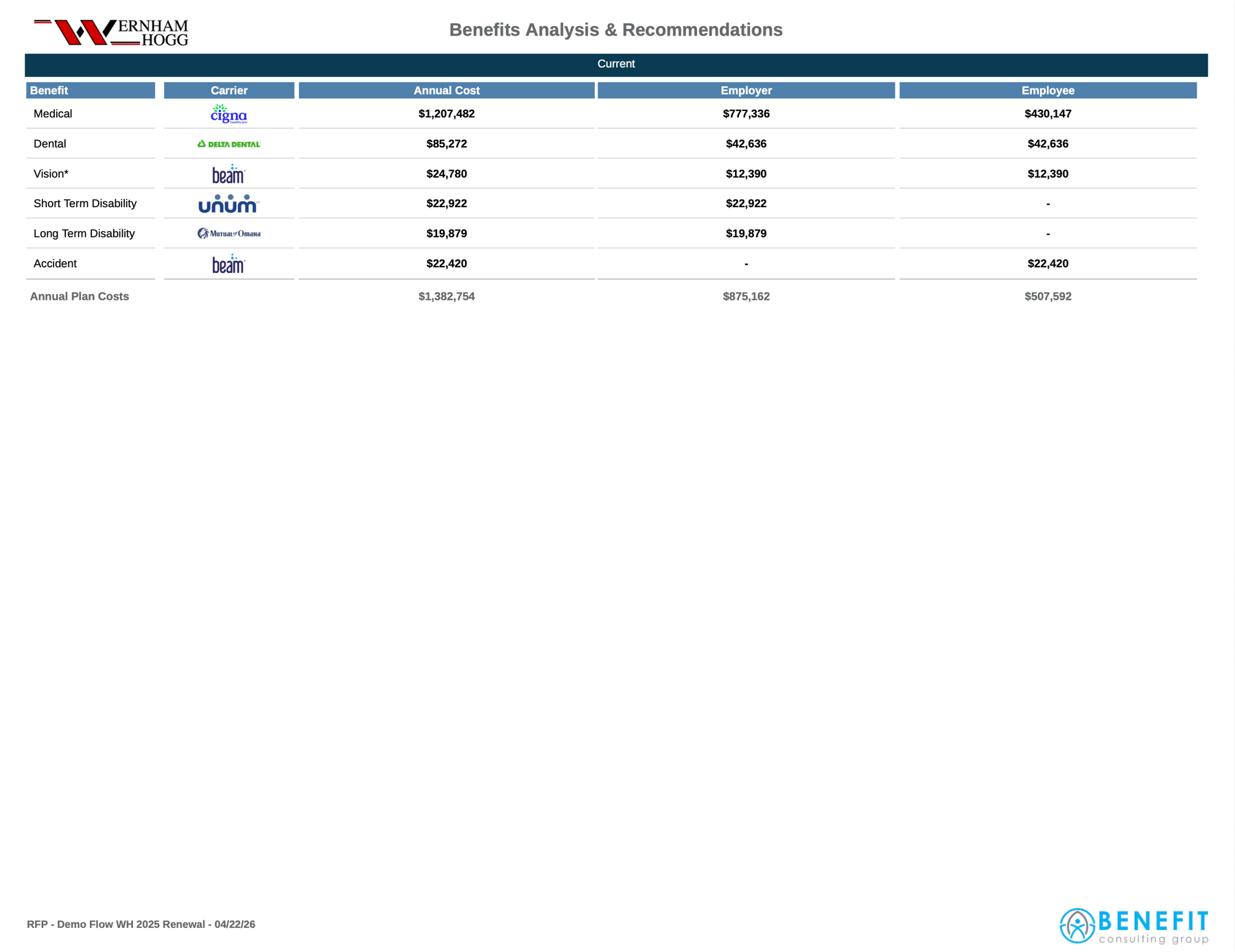
Task: Click Accident employer dash value
Action: tap(746, 264)
